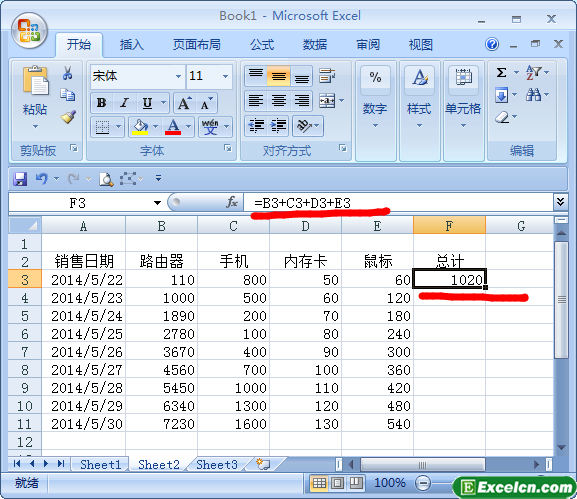577x499 pixels.
Task: Apply yellow fill color bucket
Action: point(140,127)
